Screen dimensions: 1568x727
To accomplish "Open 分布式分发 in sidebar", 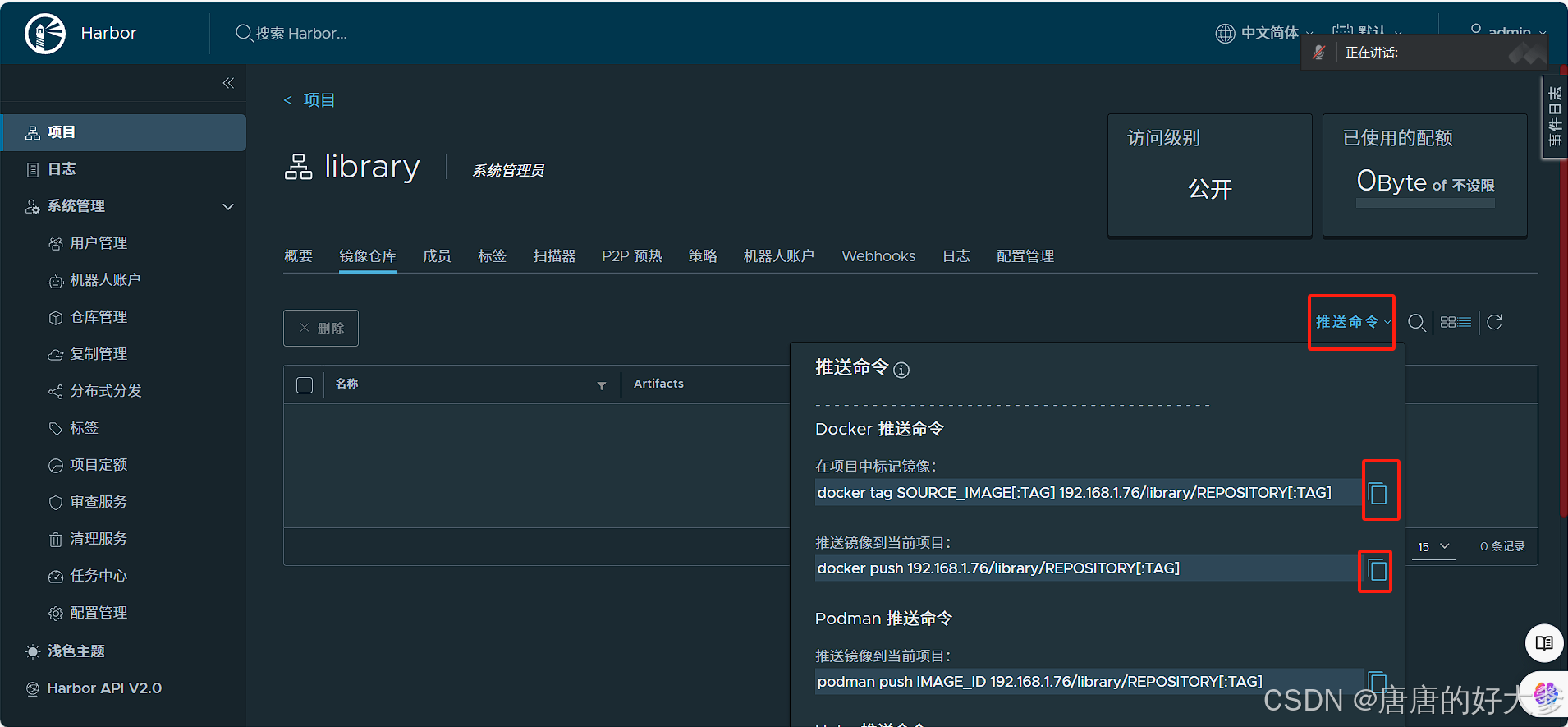I will (x=105, y=391).
